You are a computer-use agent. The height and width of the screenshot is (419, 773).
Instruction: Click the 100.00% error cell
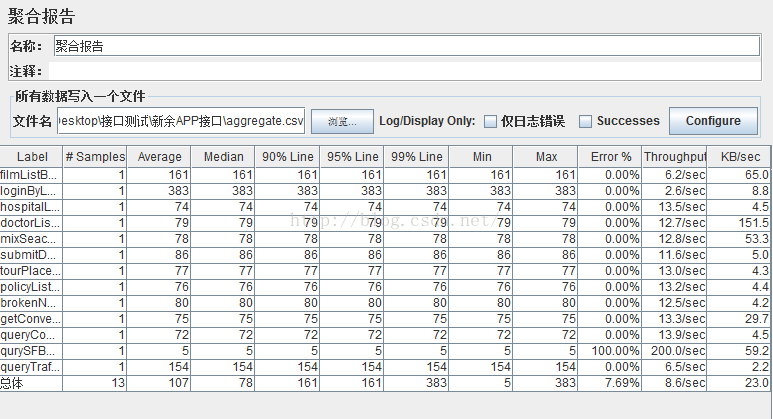[610, 351]
